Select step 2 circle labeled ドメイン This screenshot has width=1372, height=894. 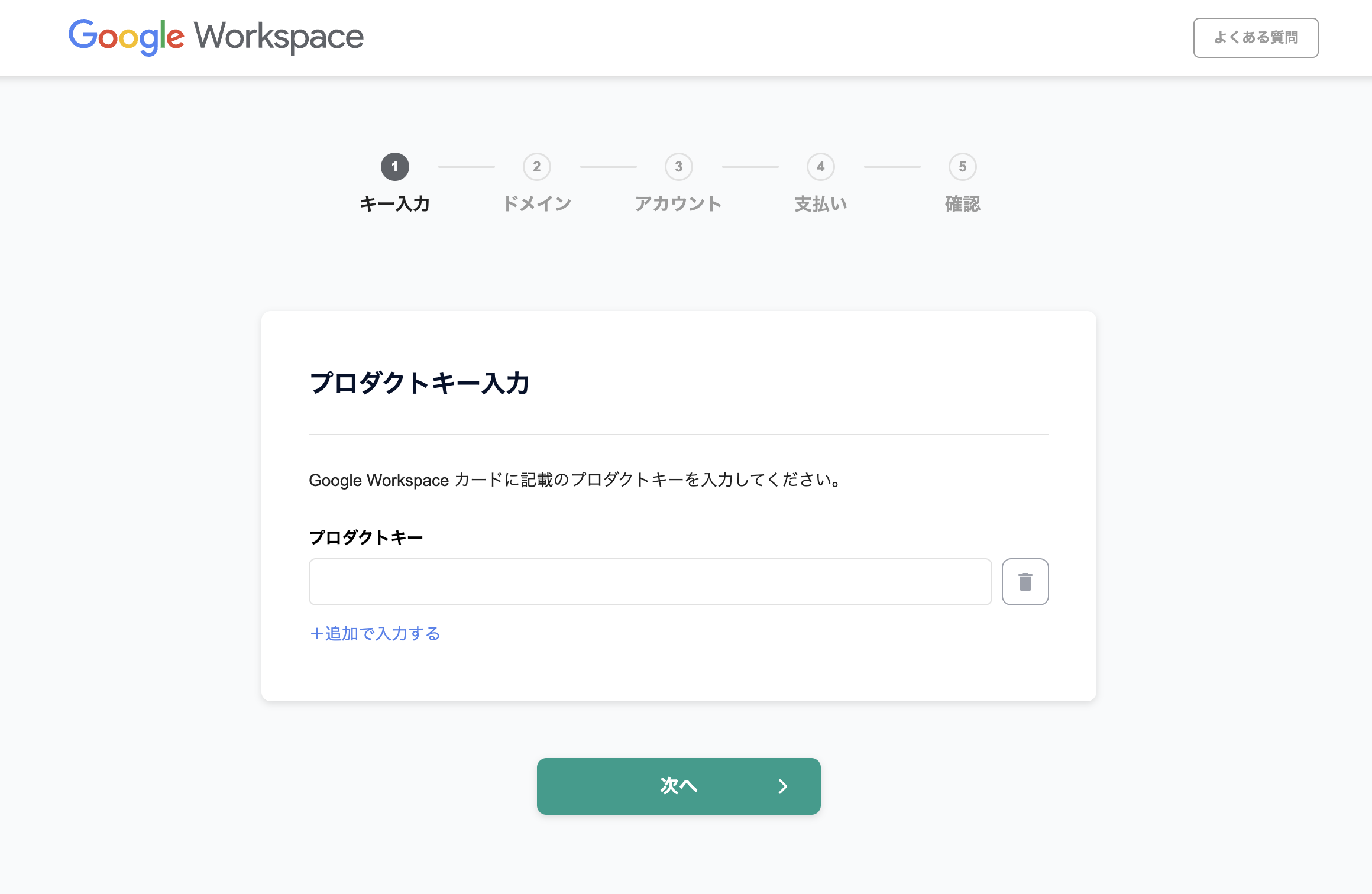[x=537, y=167]
